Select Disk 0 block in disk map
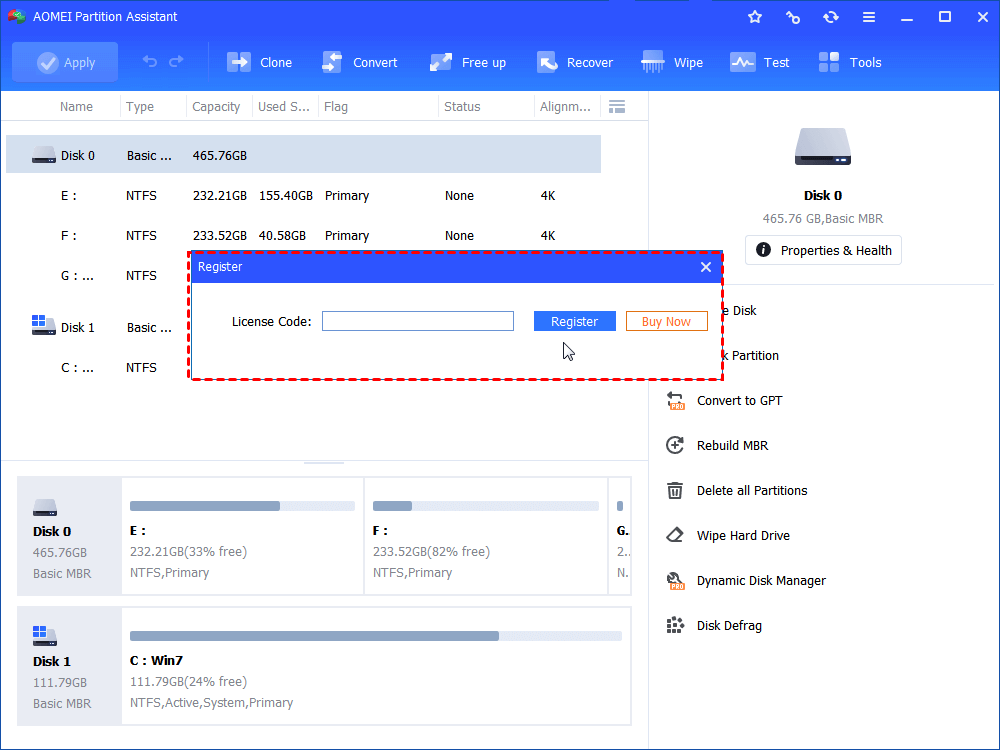The width and height of the screenshot is (1000, 750). [x=70, y=536]
